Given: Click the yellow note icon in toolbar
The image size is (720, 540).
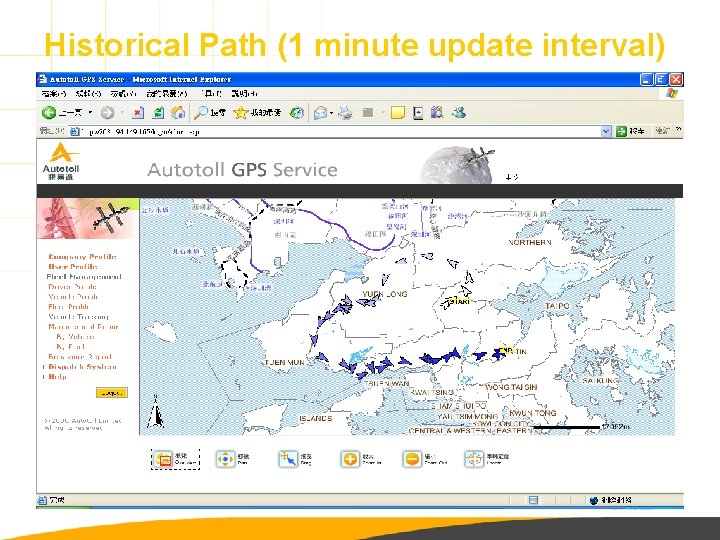Looking at the screenshot, I should (x=398, y=112).
